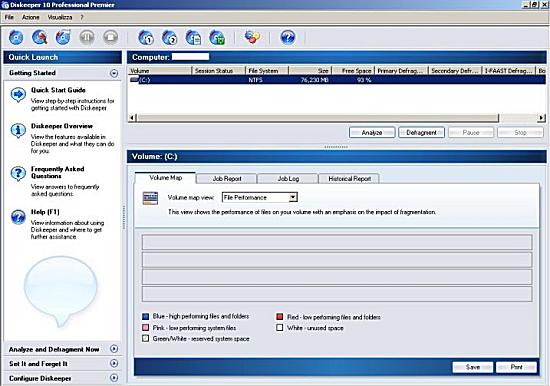The width and height of the screenshot is (550, 386).
Task: Open the ? help menu
Action: pyautogui.click(x=82, y=17)
